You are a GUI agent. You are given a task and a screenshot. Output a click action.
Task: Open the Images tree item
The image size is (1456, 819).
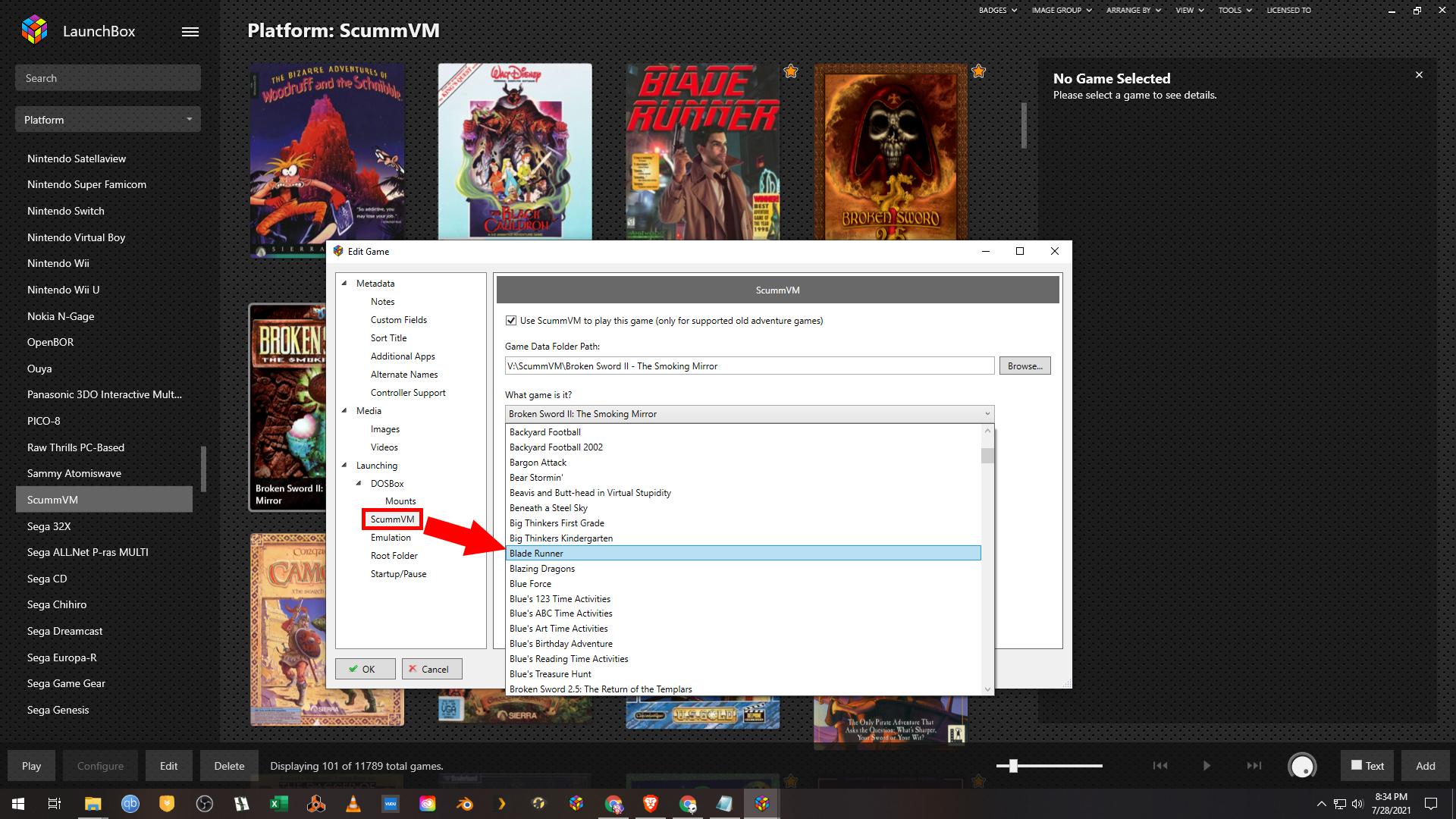(385, 429)
